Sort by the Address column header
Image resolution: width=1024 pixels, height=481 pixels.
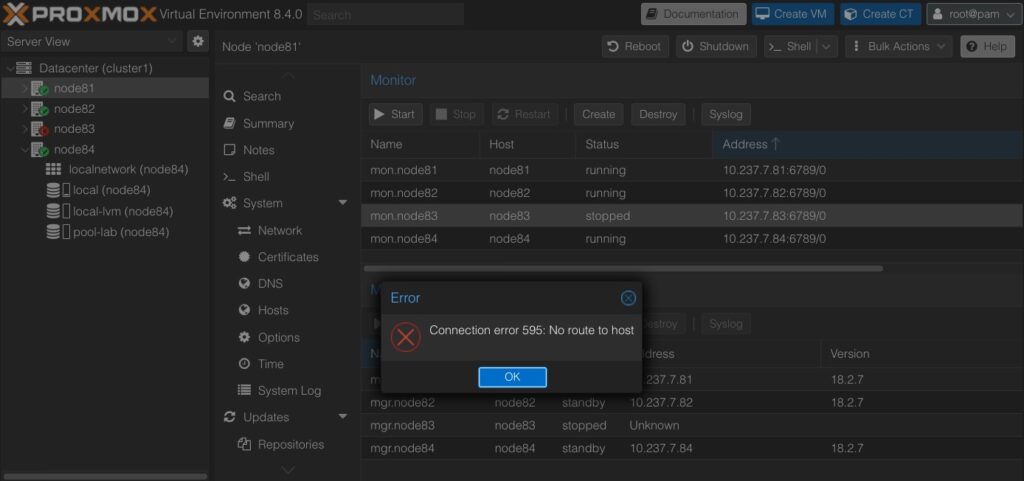(868, 144)
